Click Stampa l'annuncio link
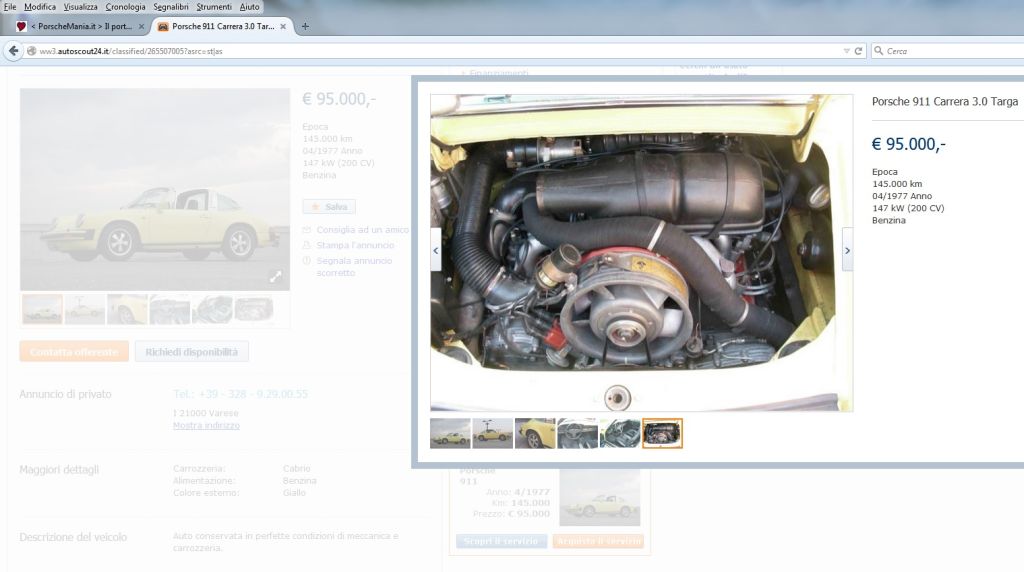1024x572 pixels. (x=355, y=246)
